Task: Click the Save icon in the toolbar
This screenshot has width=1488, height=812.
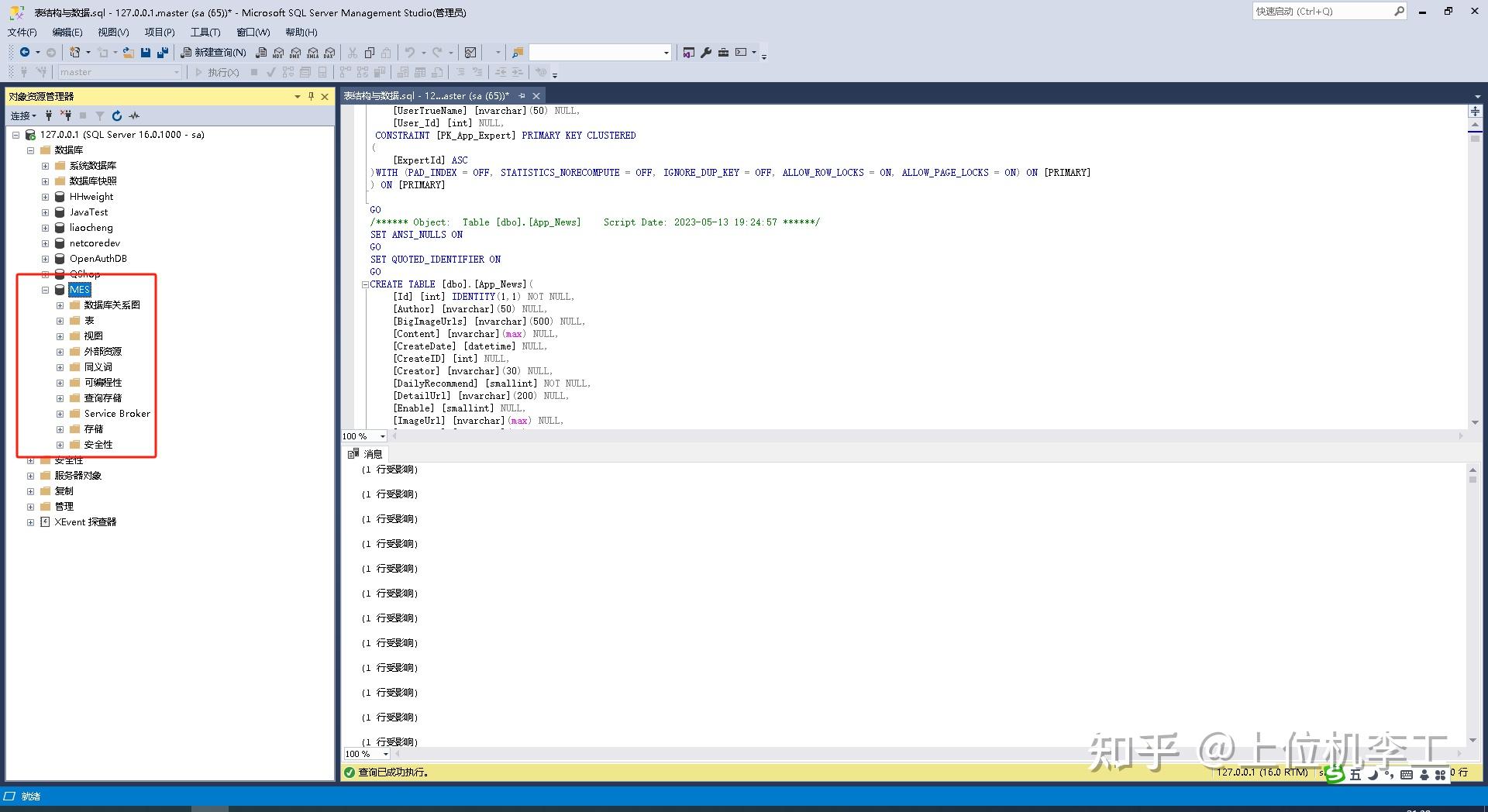Action: tap(145, 52)
